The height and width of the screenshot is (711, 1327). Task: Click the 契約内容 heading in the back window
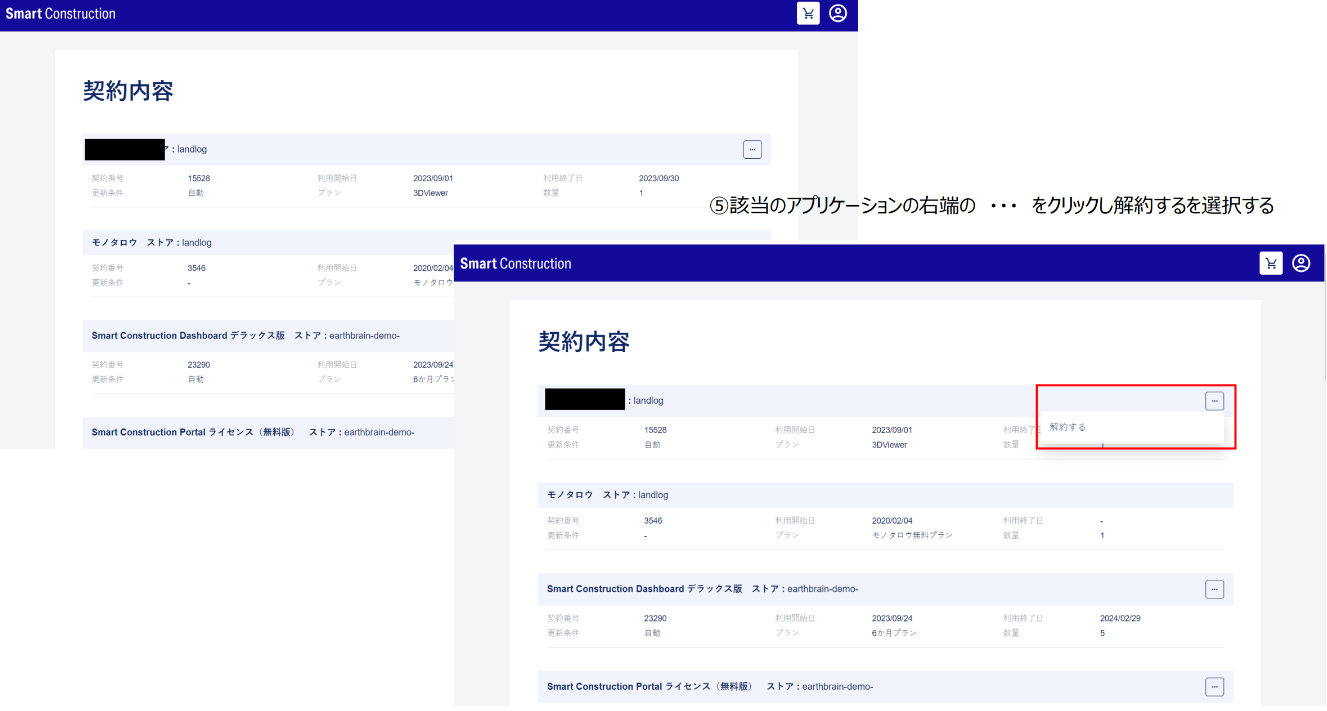pos(128,91)
